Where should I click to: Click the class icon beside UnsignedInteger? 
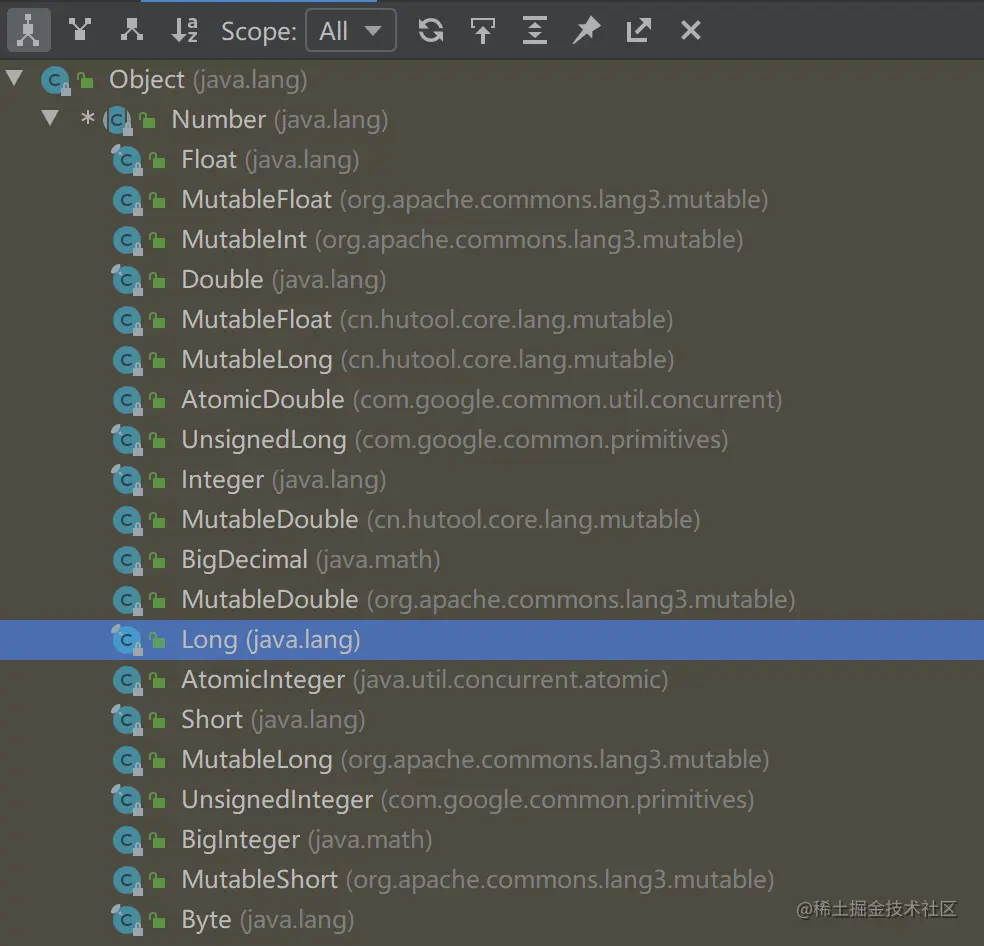127,800
